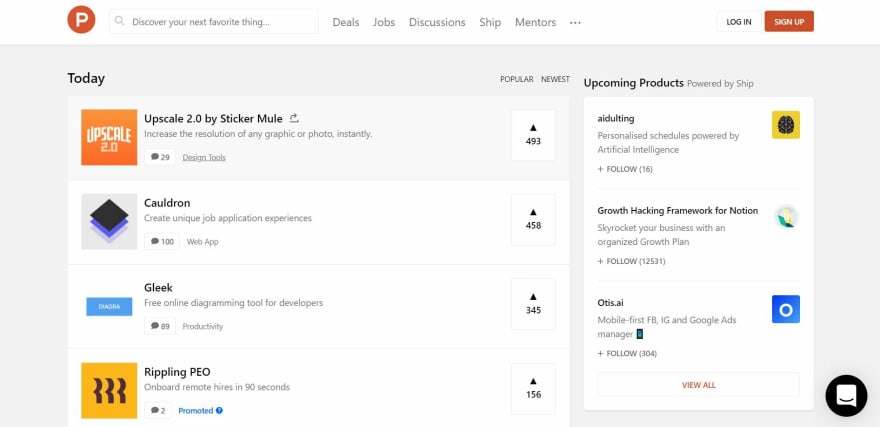Open the 29 comments on Upscale 2.0

[160, 157]
